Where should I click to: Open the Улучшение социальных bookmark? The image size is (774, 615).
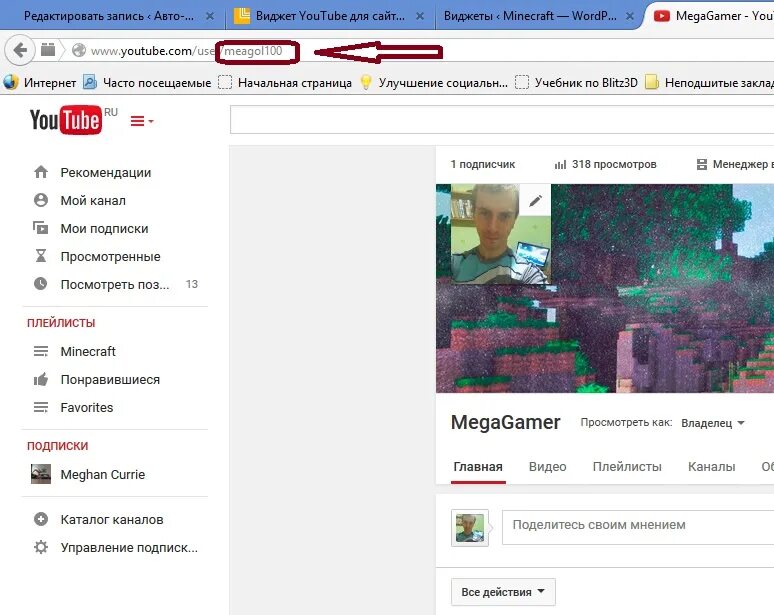[x=433, y=82]
